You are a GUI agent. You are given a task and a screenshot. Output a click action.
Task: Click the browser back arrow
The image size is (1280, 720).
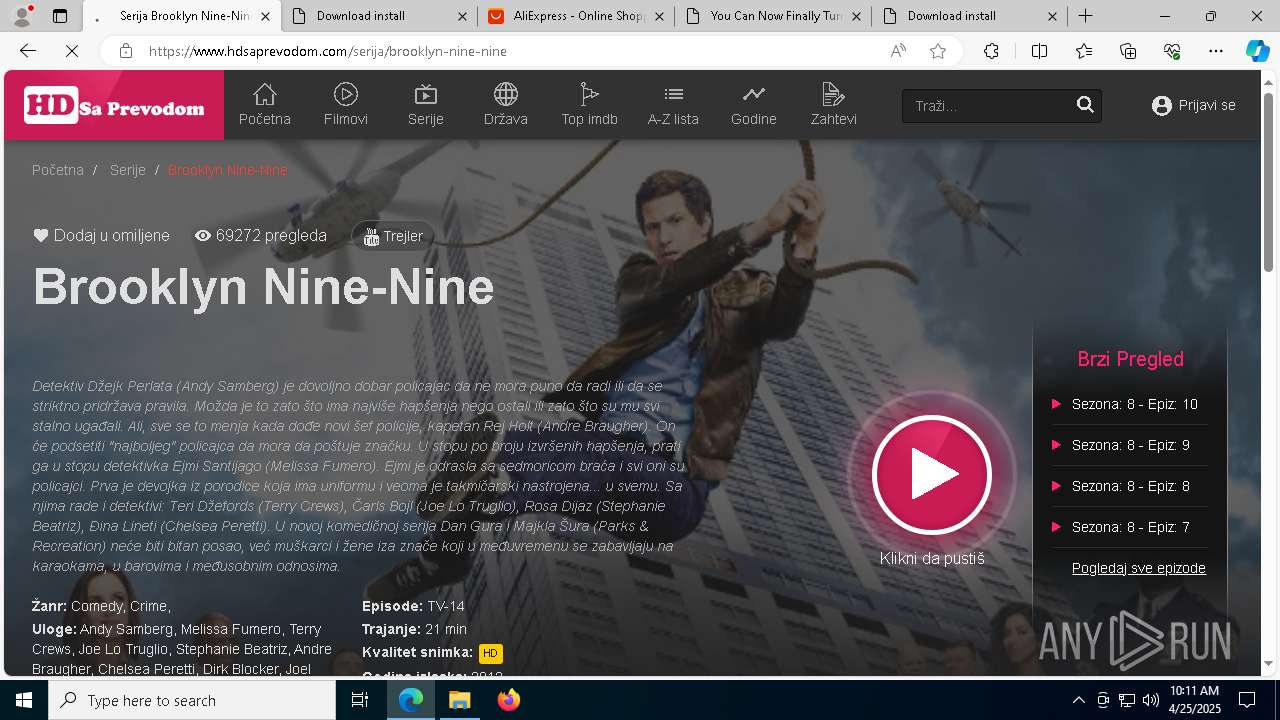pyautogui.click(x=28, y=51)
